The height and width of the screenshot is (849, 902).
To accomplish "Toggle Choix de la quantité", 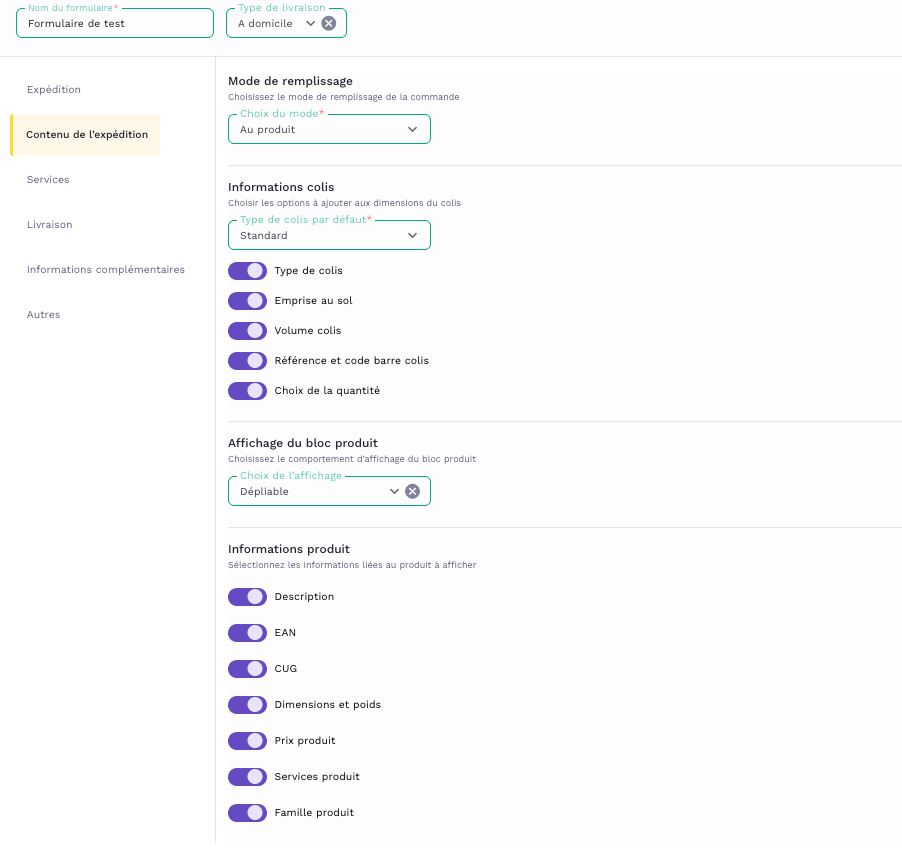I will 247,391.
